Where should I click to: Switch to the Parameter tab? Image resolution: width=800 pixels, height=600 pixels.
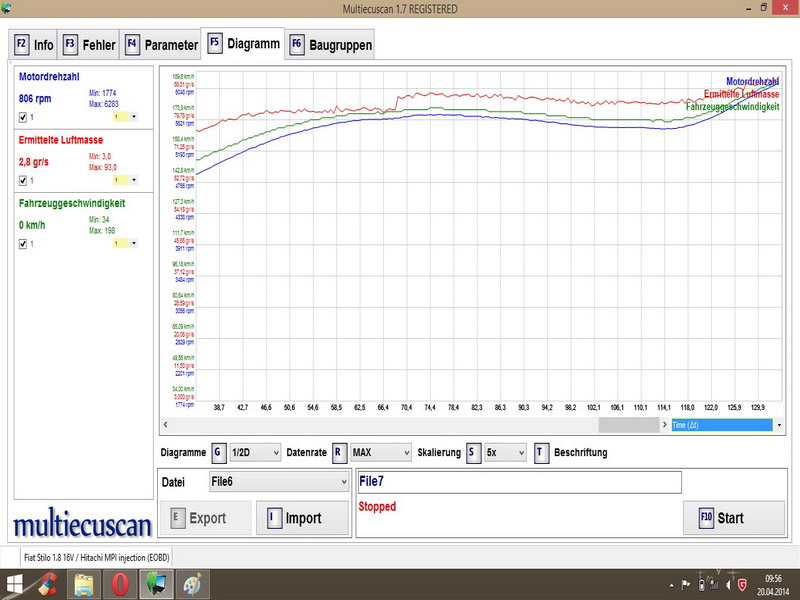click(162, 45)
